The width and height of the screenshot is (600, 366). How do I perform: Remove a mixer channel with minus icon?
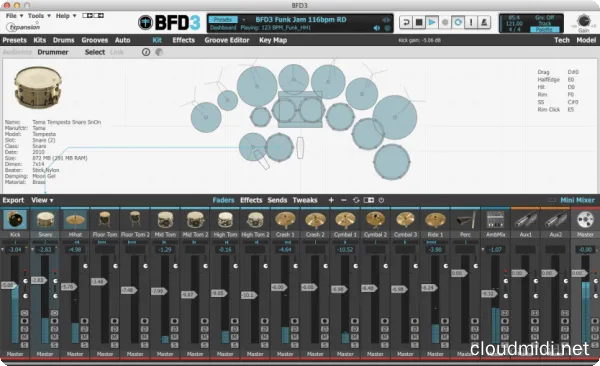[343, 200]
